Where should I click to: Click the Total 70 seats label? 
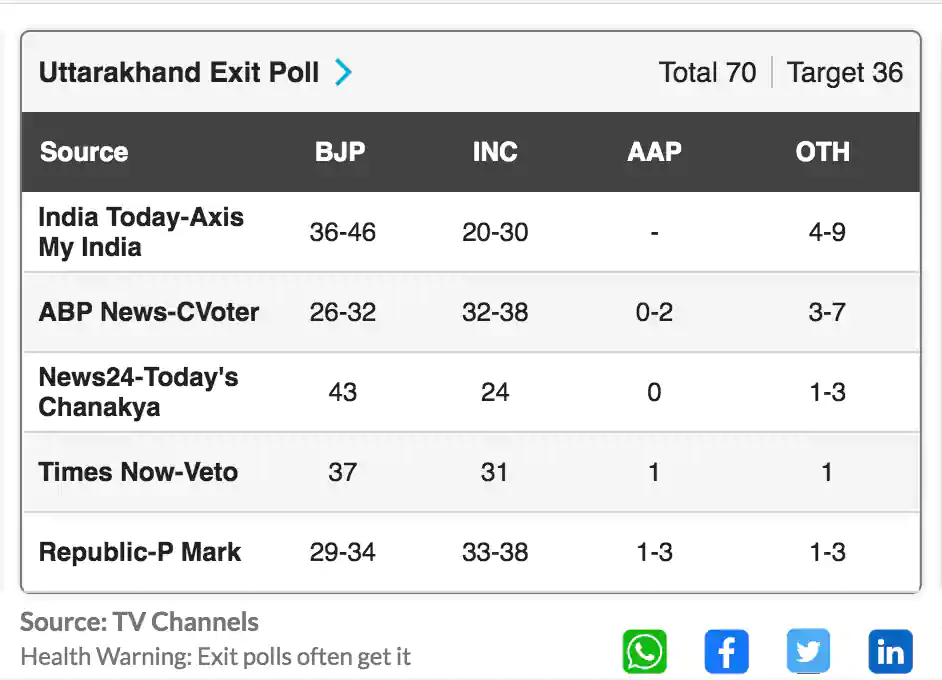707,72
